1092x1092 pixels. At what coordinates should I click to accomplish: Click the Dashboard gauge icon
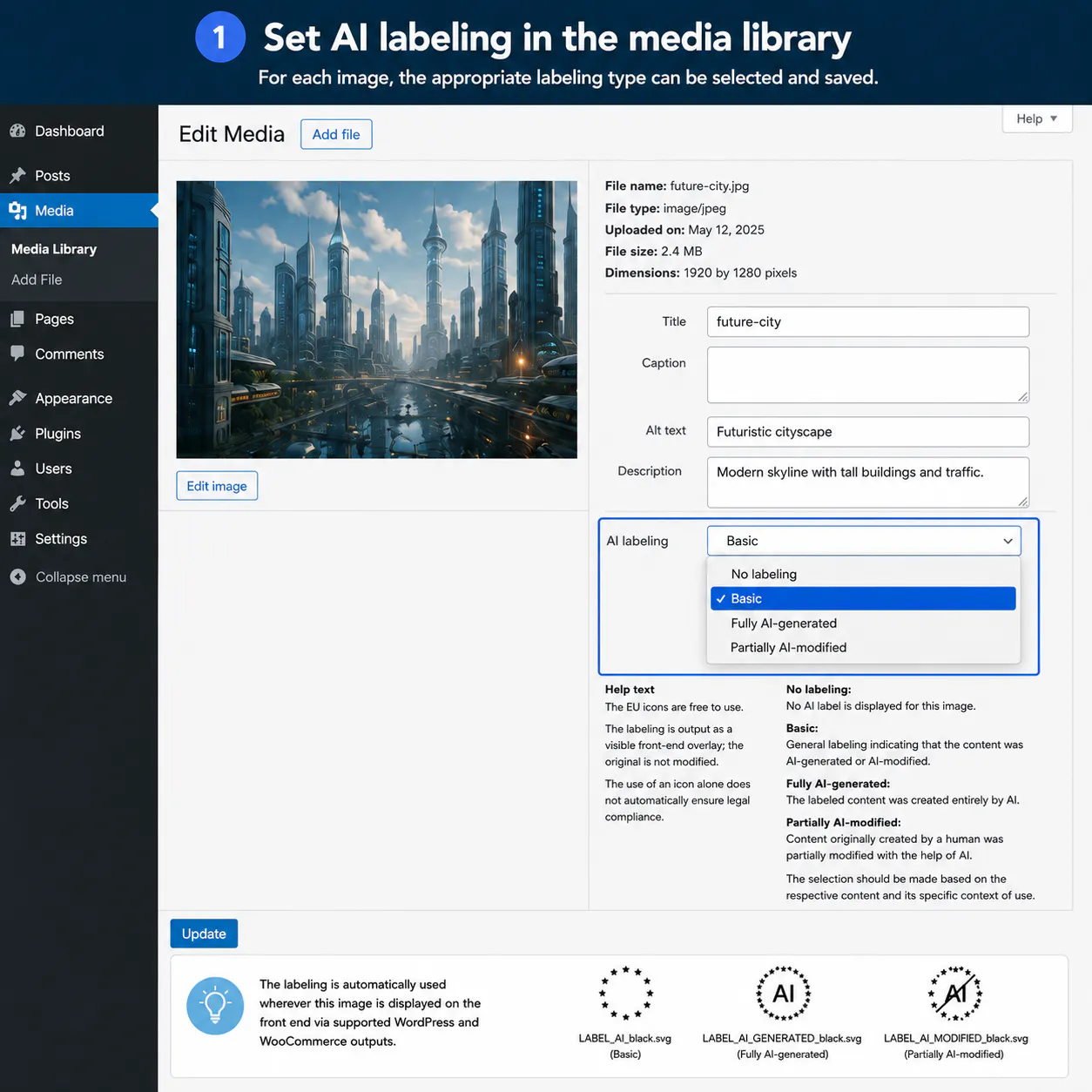click(17, 131)
